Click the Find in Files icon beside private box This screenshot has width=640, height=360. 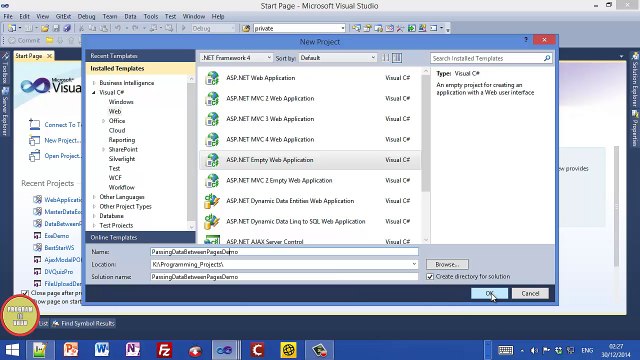246,28
